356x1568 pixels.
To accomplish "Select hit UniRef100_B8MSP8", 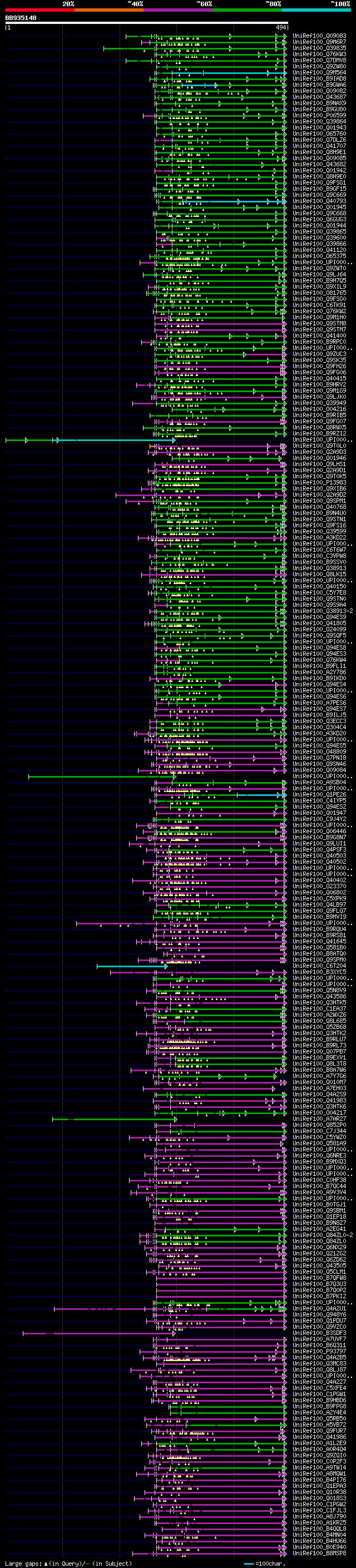I will [x=319, y=1553].
